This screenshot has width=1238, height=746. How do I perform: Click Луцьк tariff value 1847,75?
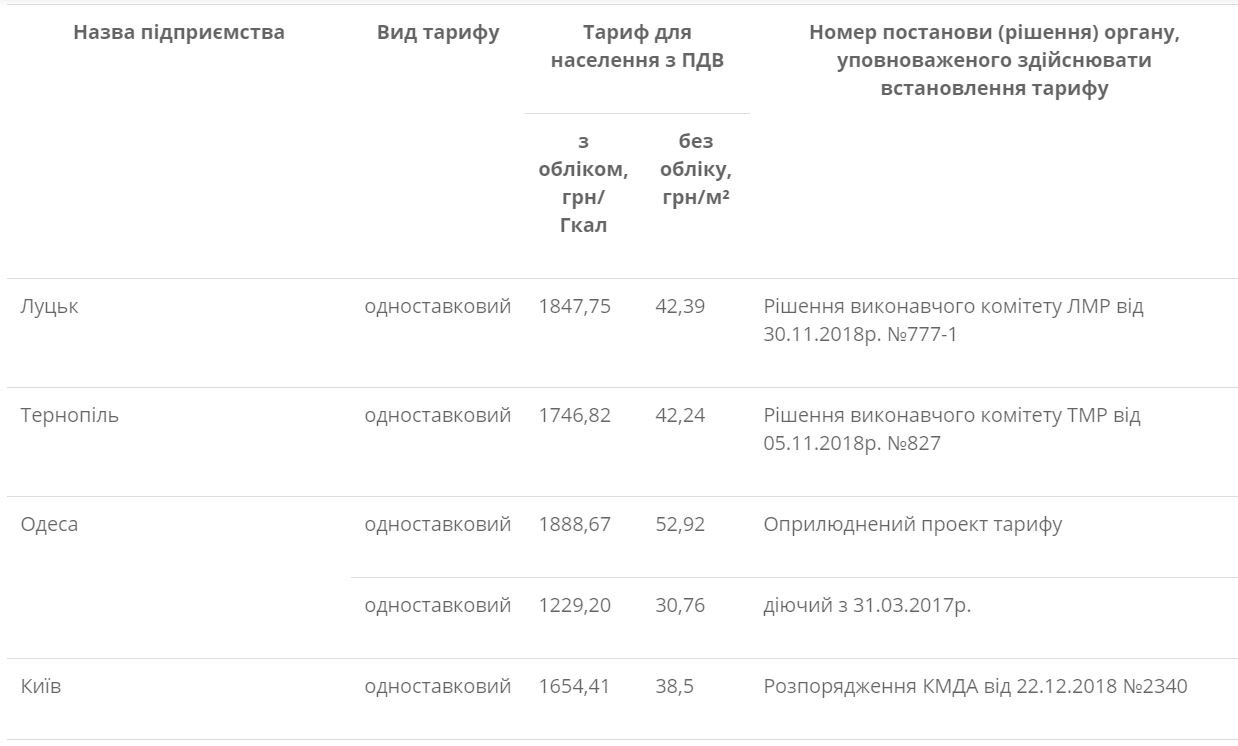[574, 306]
